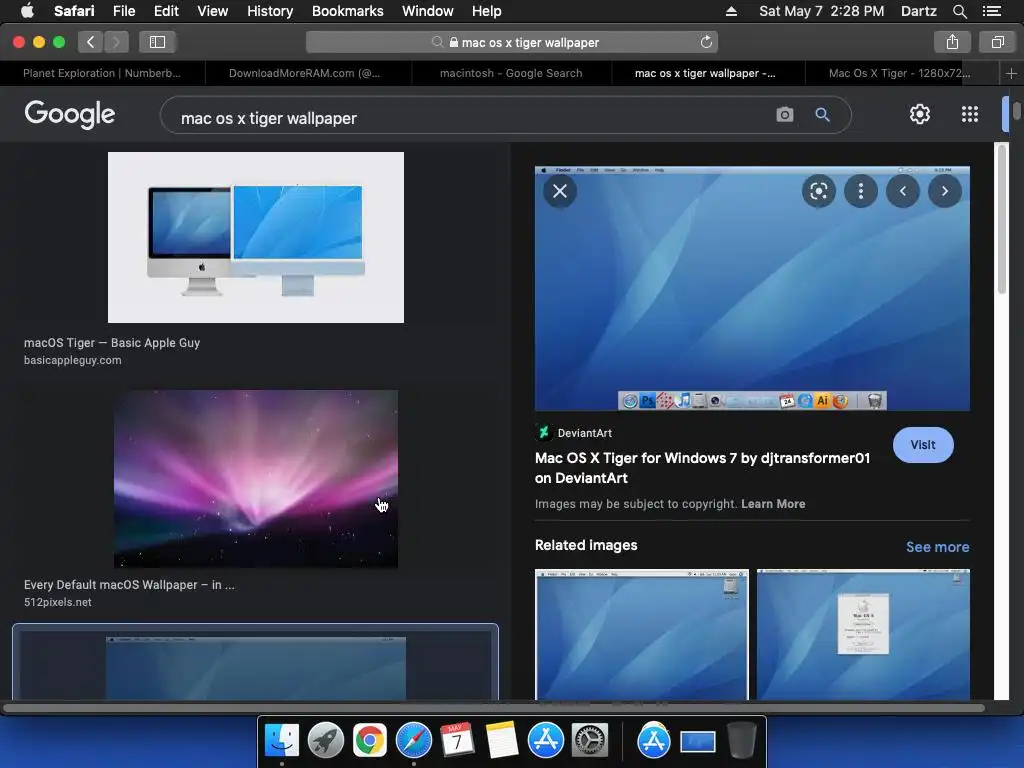Open Spotlight search in the menu bar
1024x768 pixels.
click(x=959, y=11)
